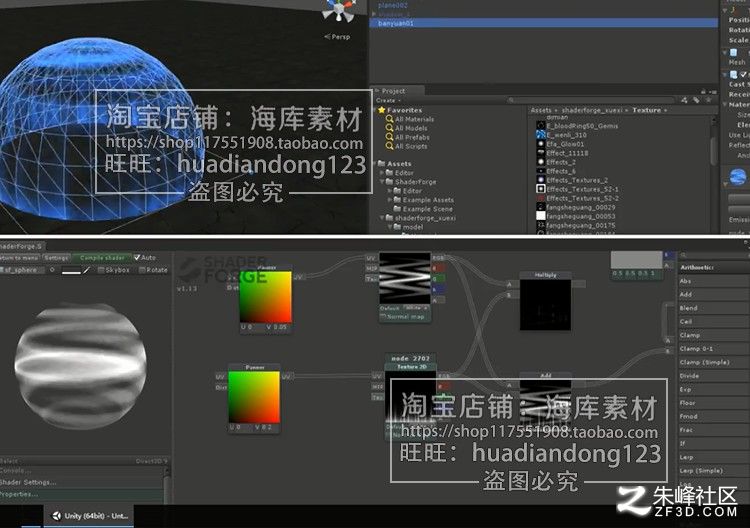Click the node browser search field
The height and width of the screenshot is (528, 750).
pos(715,255)
